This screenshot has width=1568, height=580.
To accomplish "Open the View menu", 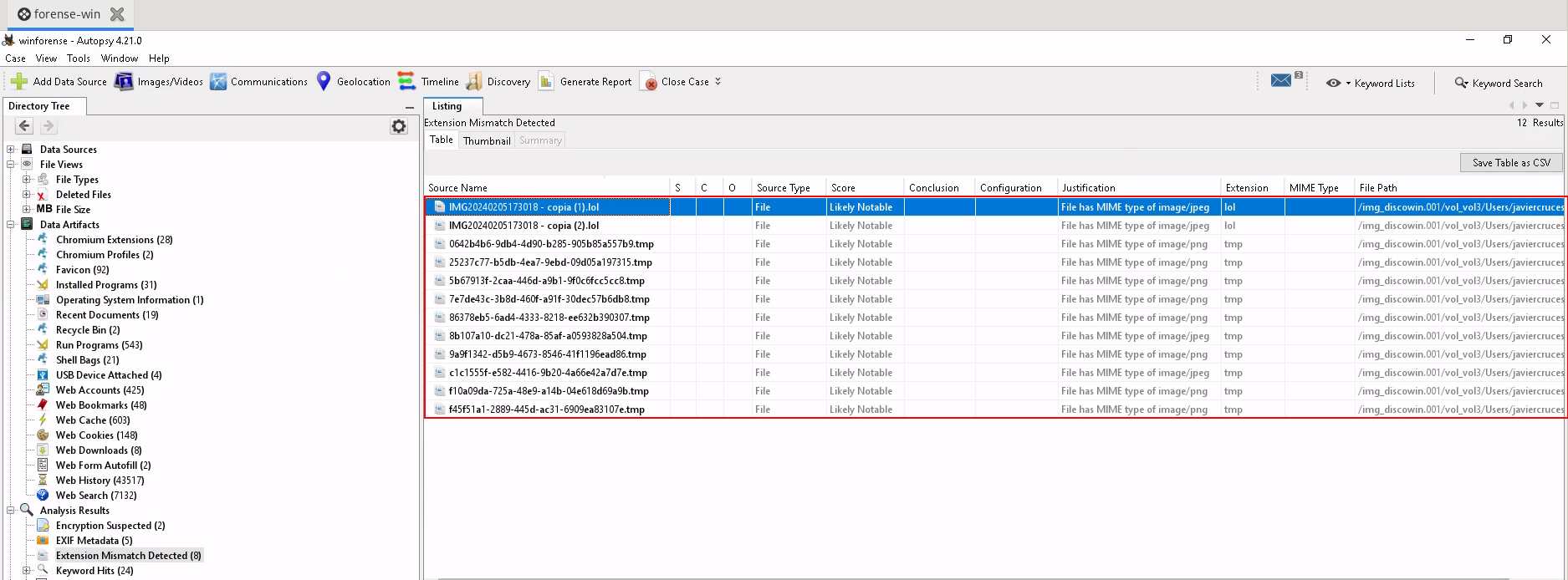I will pyautogui.click(x=46, y=59).
